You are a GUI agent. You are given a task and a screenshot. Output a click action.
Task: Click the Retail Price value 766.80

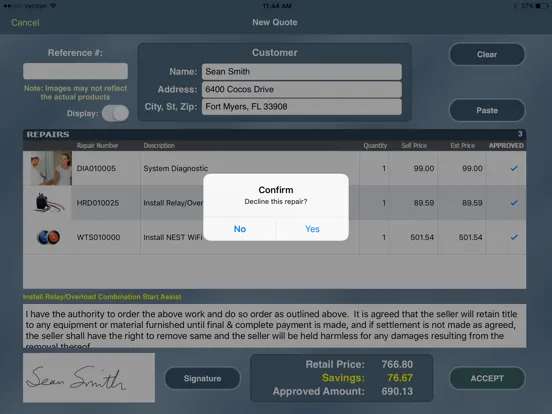[397, 364]
